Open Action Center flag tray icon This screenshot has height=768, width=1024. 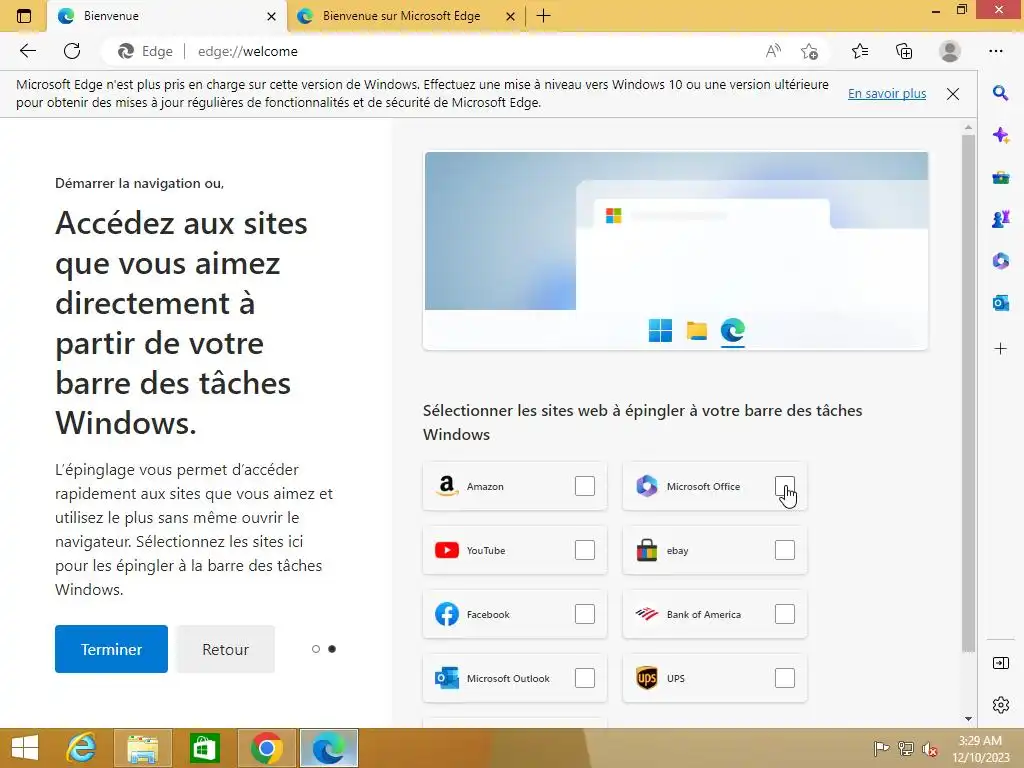pyautogui.click(x=881, y=749)
